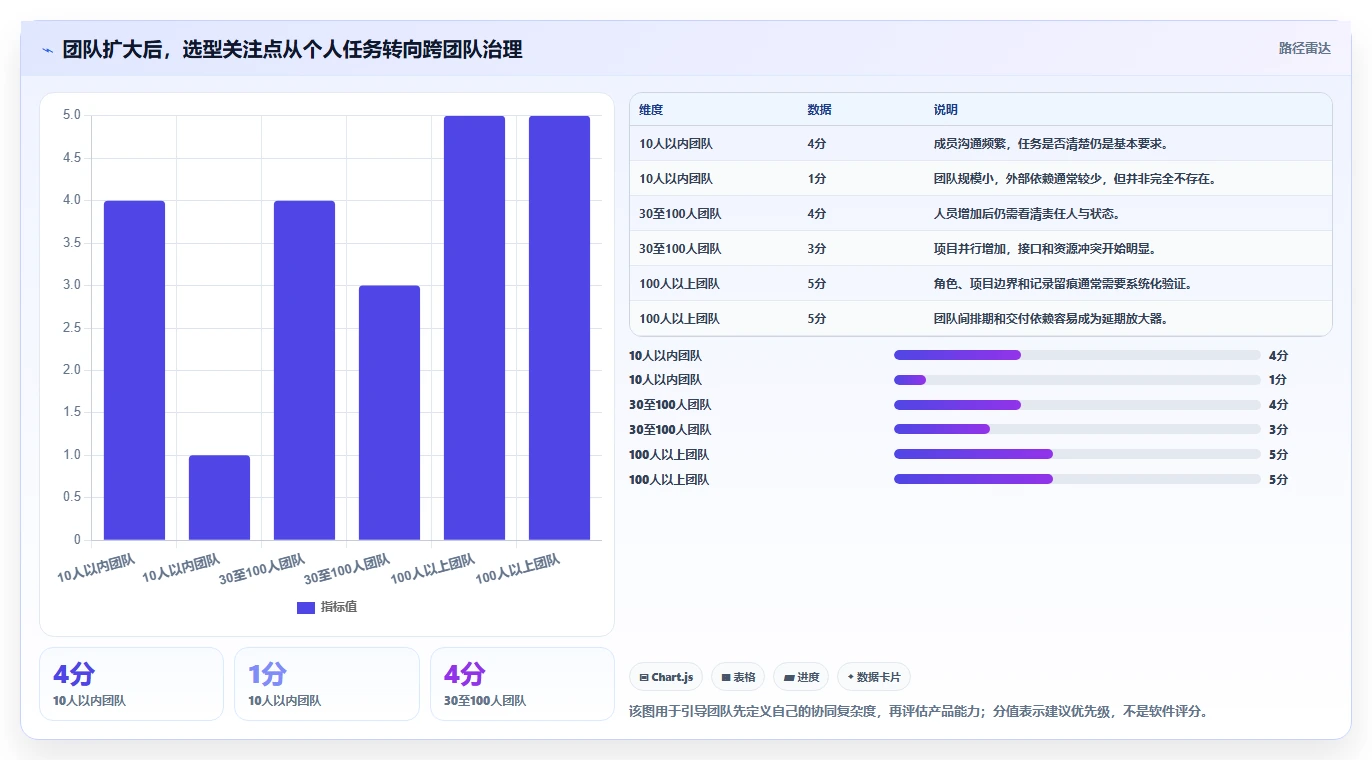Select the 表格 tag chip
Viewport: 1372px width, 760px height.
pos(738,677)
